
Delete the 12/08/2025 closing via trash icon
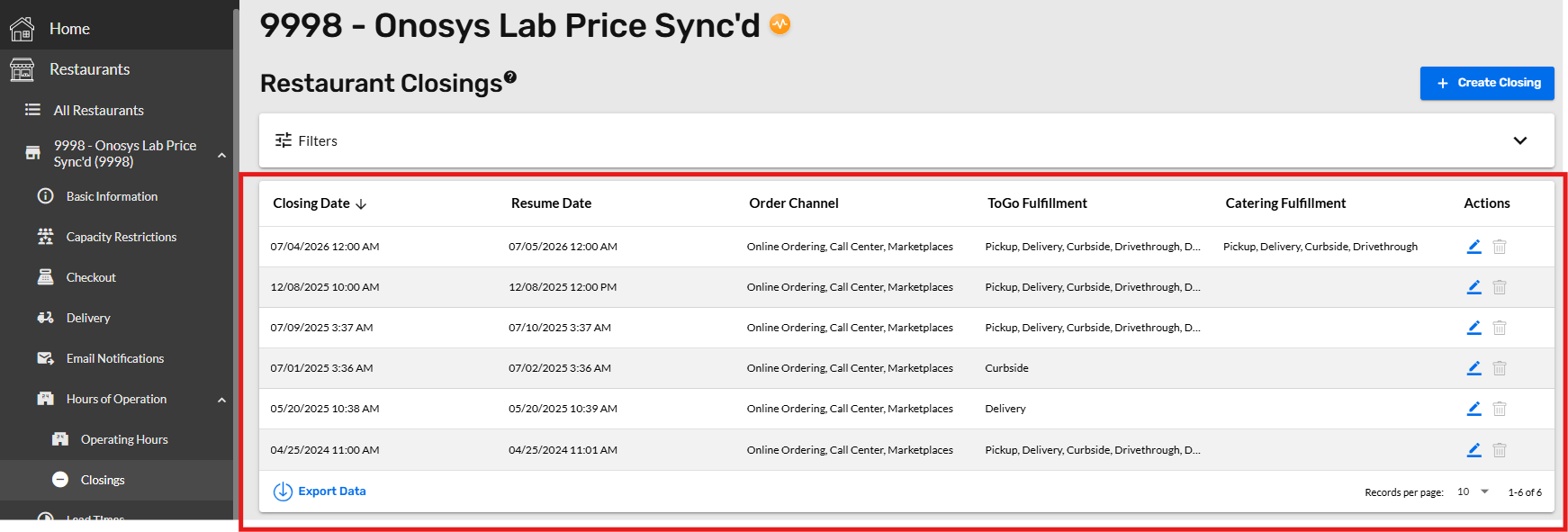1500,287
